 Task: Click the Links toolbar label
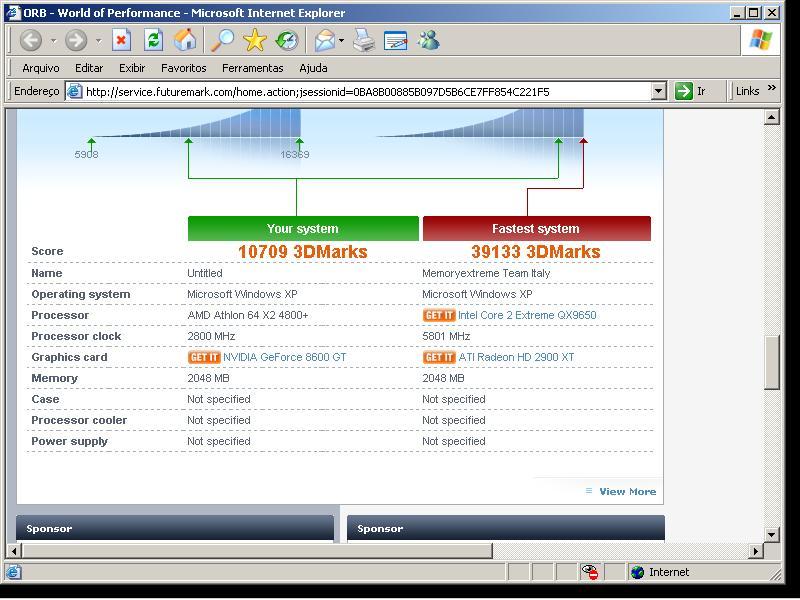747,91
